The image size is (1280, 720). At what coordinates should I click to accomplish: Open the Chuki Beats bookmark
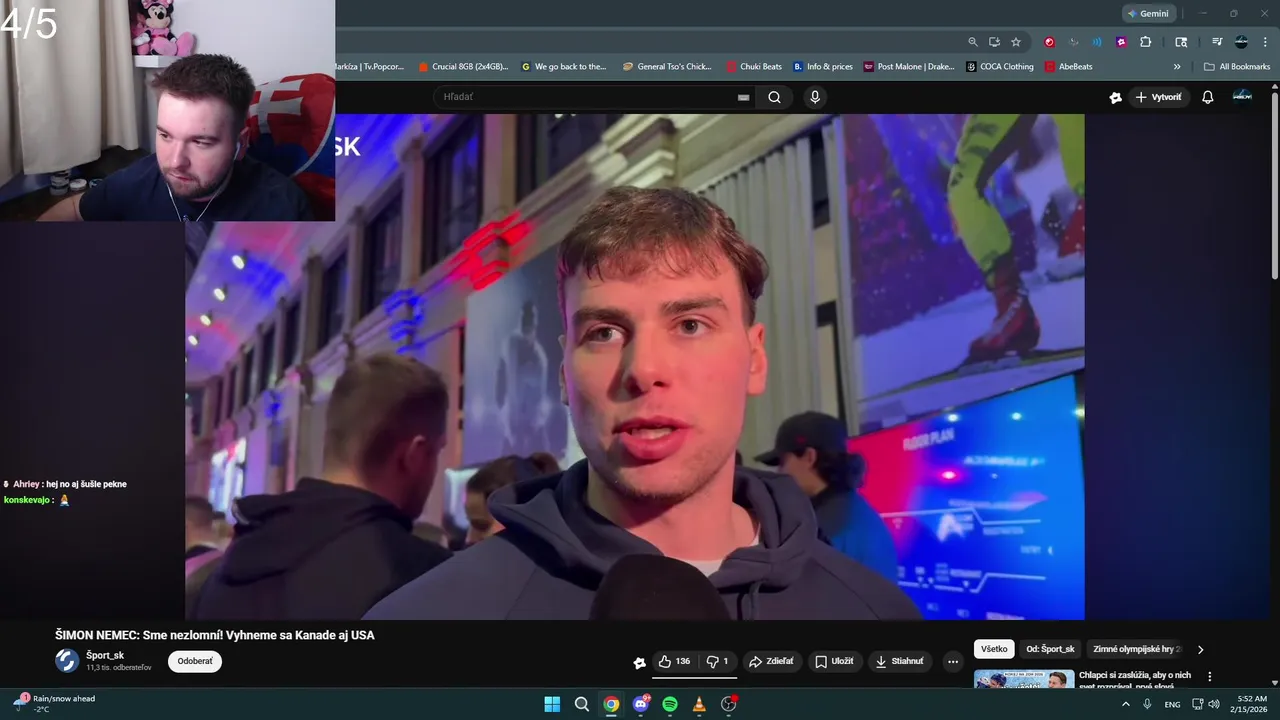(x=754, y=67)
